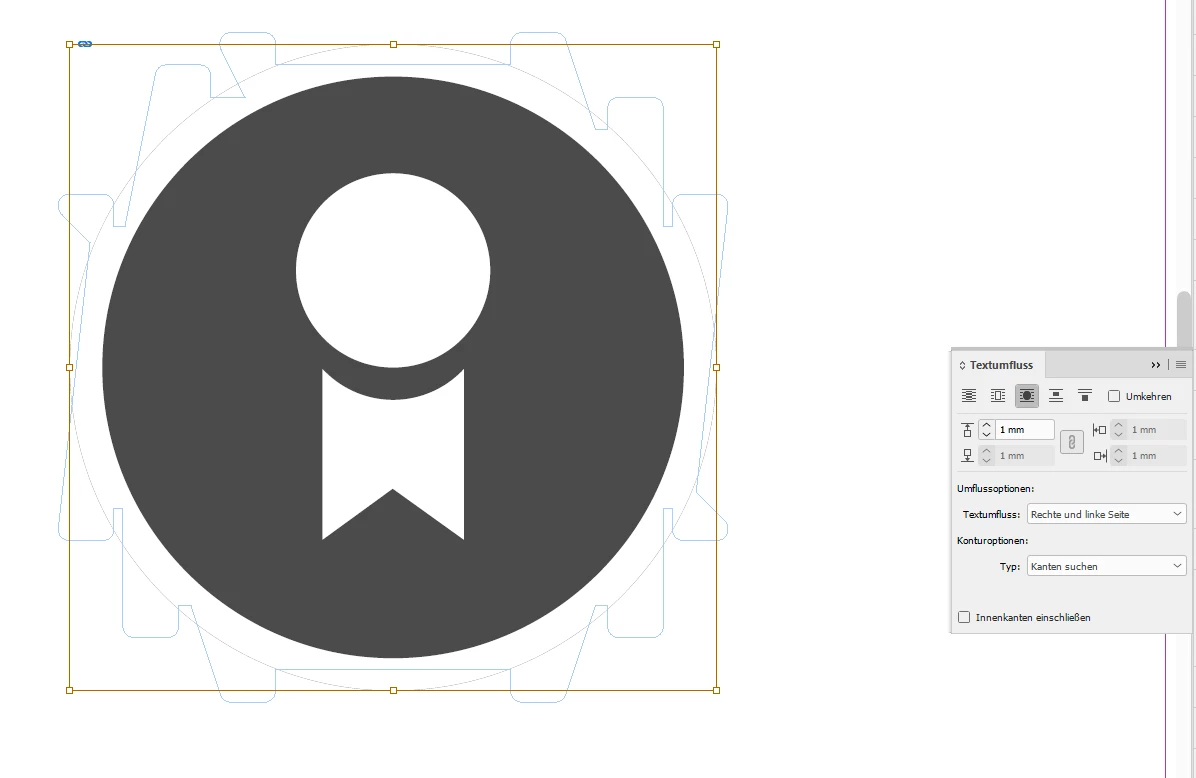Cycle panel view via Textumfluss tab arrows
This screenshot has width=1196, height=778.
pyautogui.click(x=963, y=365)
